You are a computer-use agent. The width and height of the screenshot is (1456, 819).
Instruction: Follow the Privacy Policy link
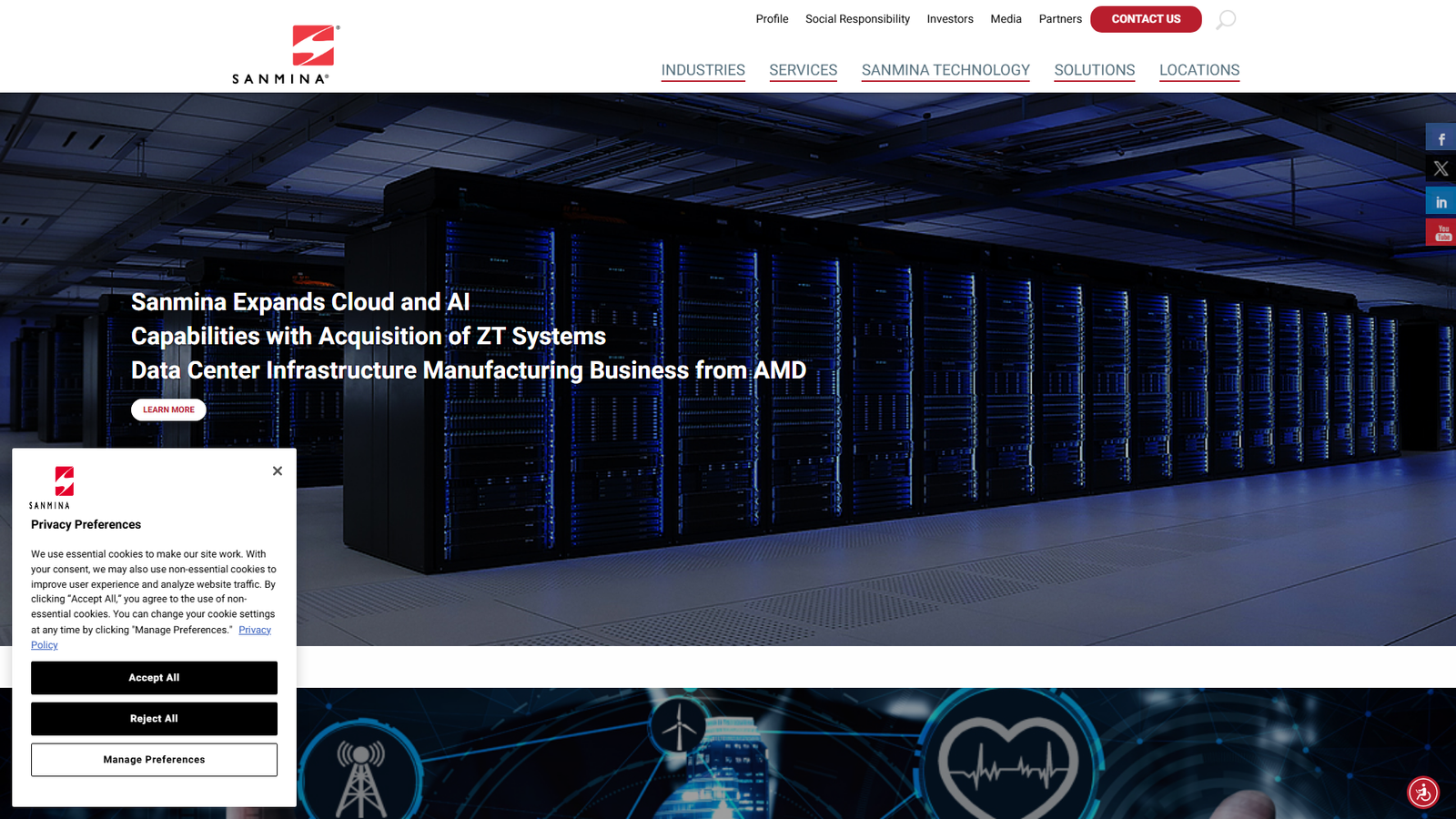(254, 630)
